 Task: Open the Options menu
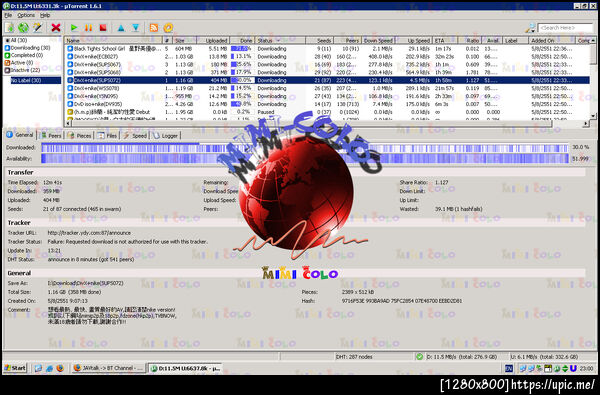point(26,15)
